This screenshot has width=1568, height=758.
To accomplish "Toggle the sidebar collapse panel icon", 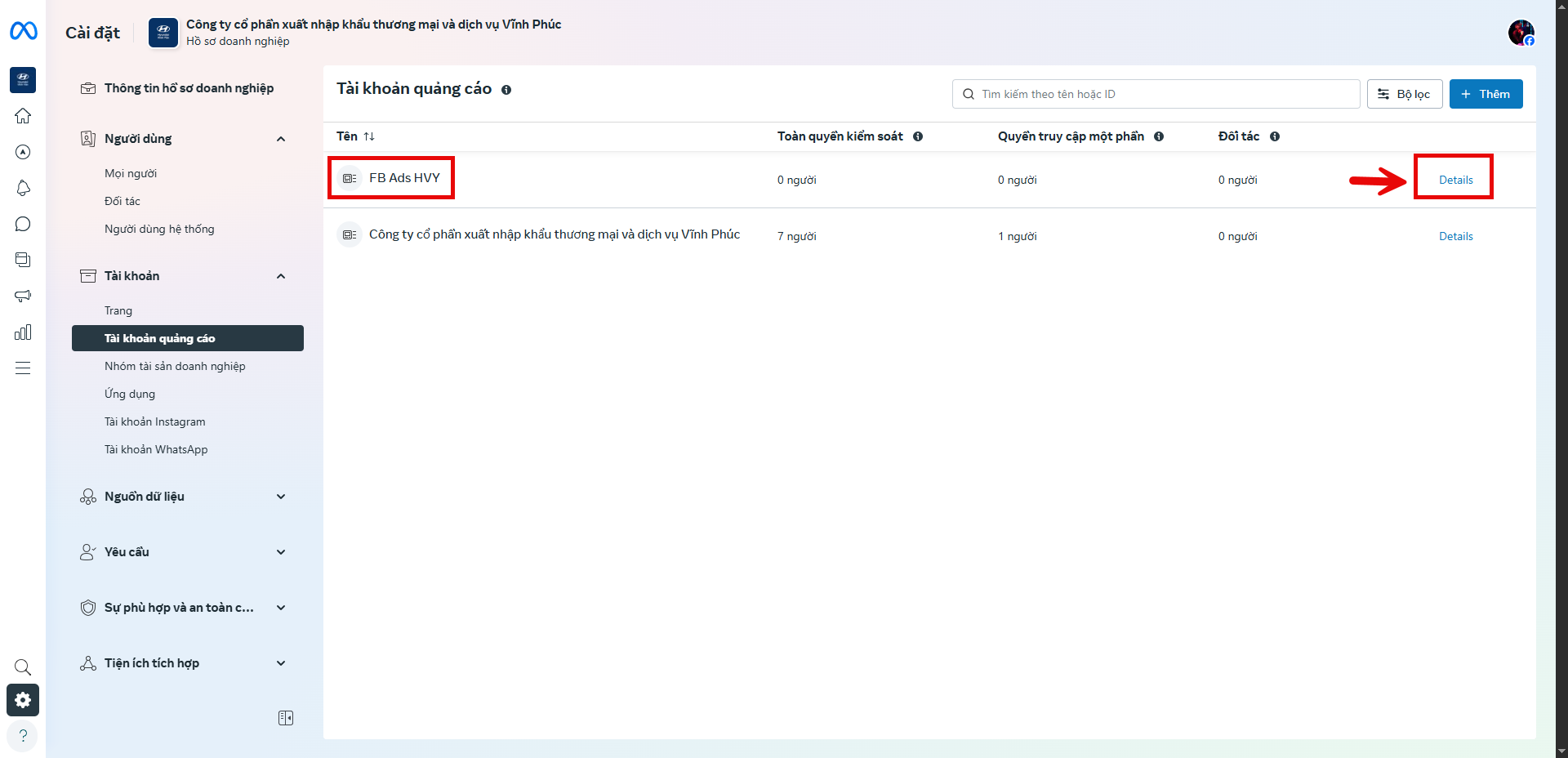I will click(286, 718).
